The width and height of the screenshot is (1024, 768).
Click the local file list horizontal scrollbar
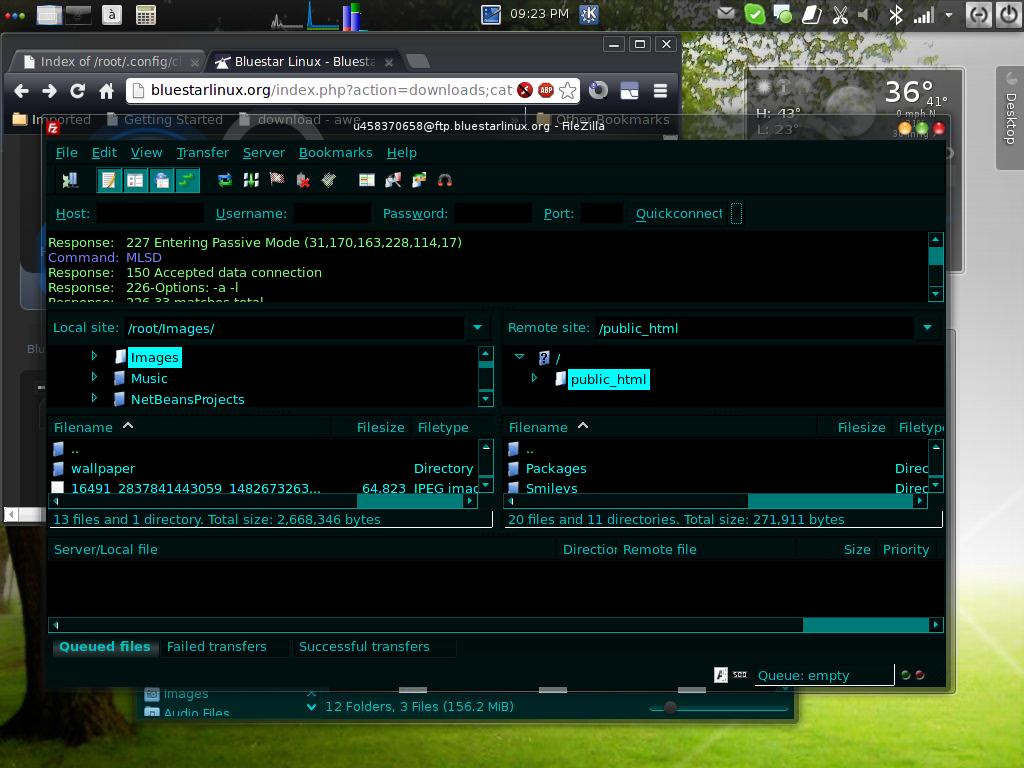pos(263,502)
